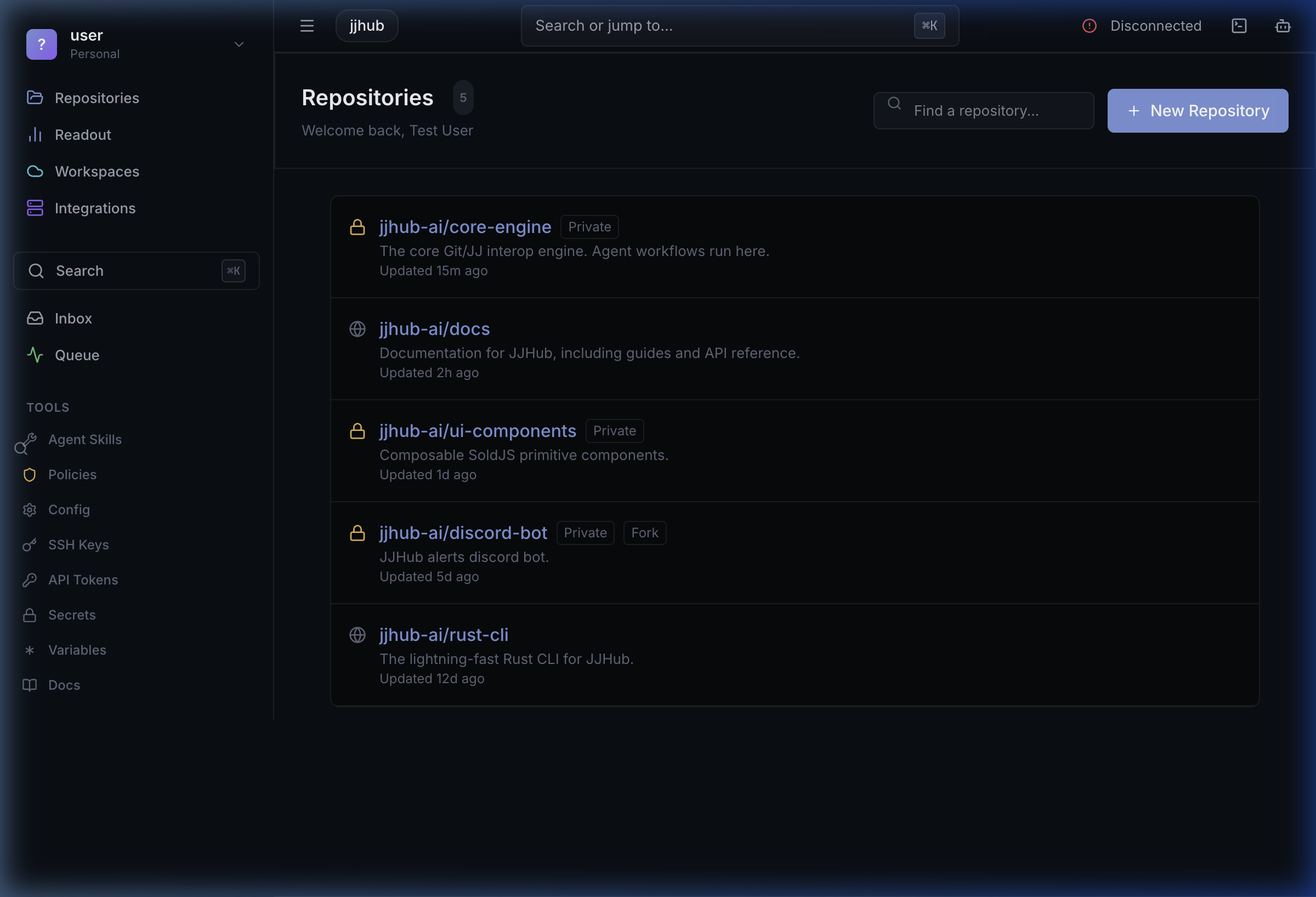
Task: Open the Policies shield icon
Action: [30, 475]
